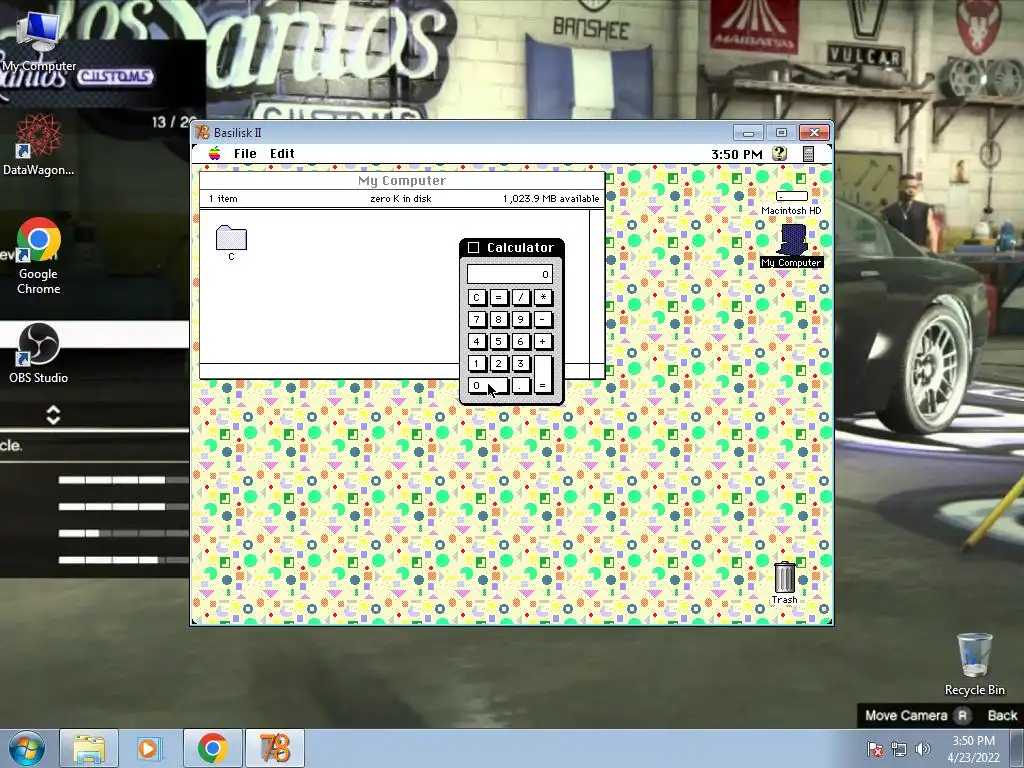Click the Basilisk II taskbar button
Image resolution: width=1024 pixels, height=768 pixels.
click(x=275, y=748)
